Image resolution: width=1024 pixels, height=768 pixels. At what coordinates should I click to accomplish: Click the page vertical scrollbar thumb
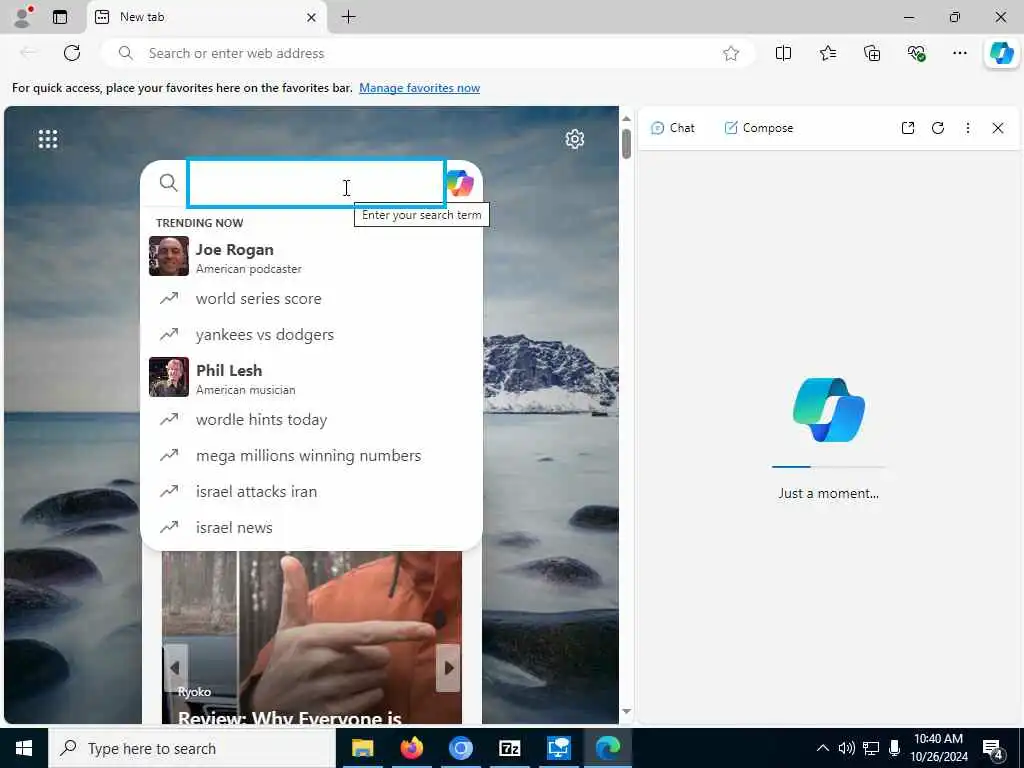[x=626, y=144]
